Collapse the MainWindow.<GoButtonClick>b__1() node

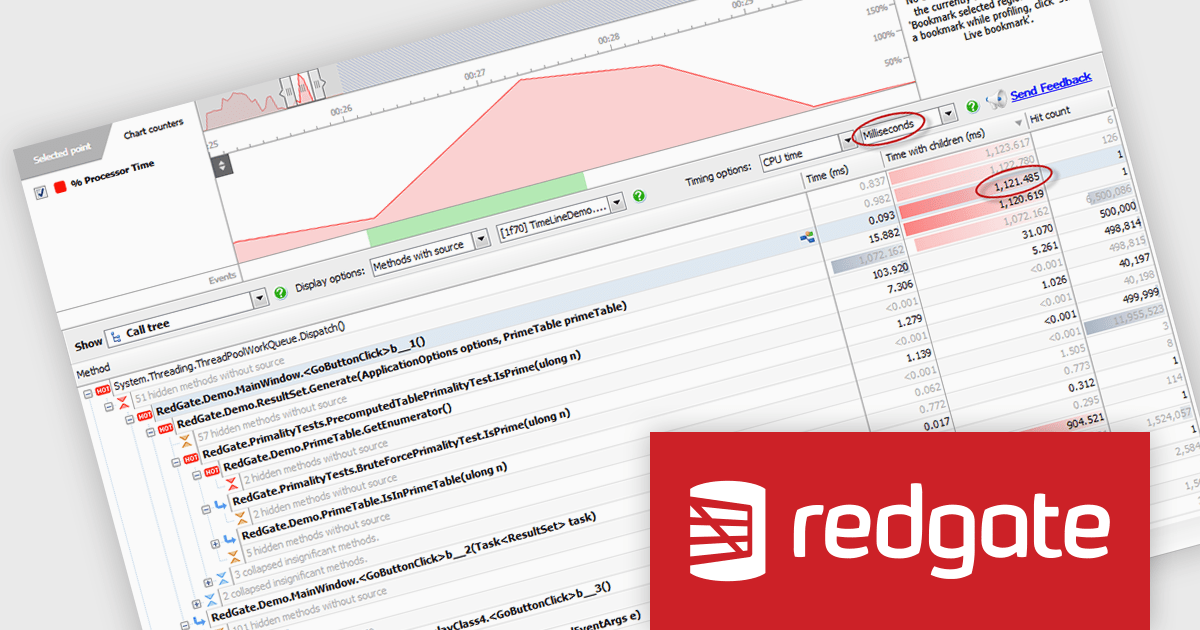coord(128,420)
